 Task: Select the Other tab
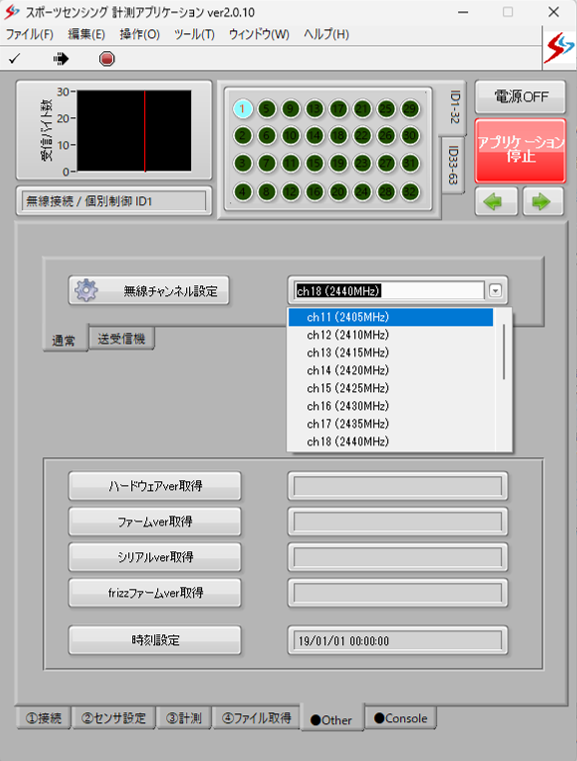pos(331,719)
